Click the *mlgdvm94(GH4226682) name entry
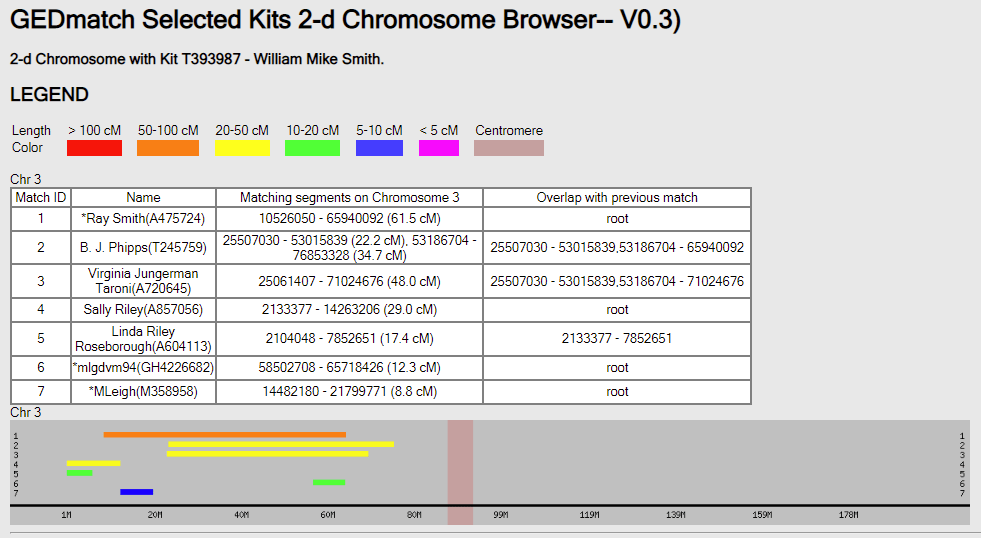The width and height of the screenshot is (981, 538). tap(143, 368)
